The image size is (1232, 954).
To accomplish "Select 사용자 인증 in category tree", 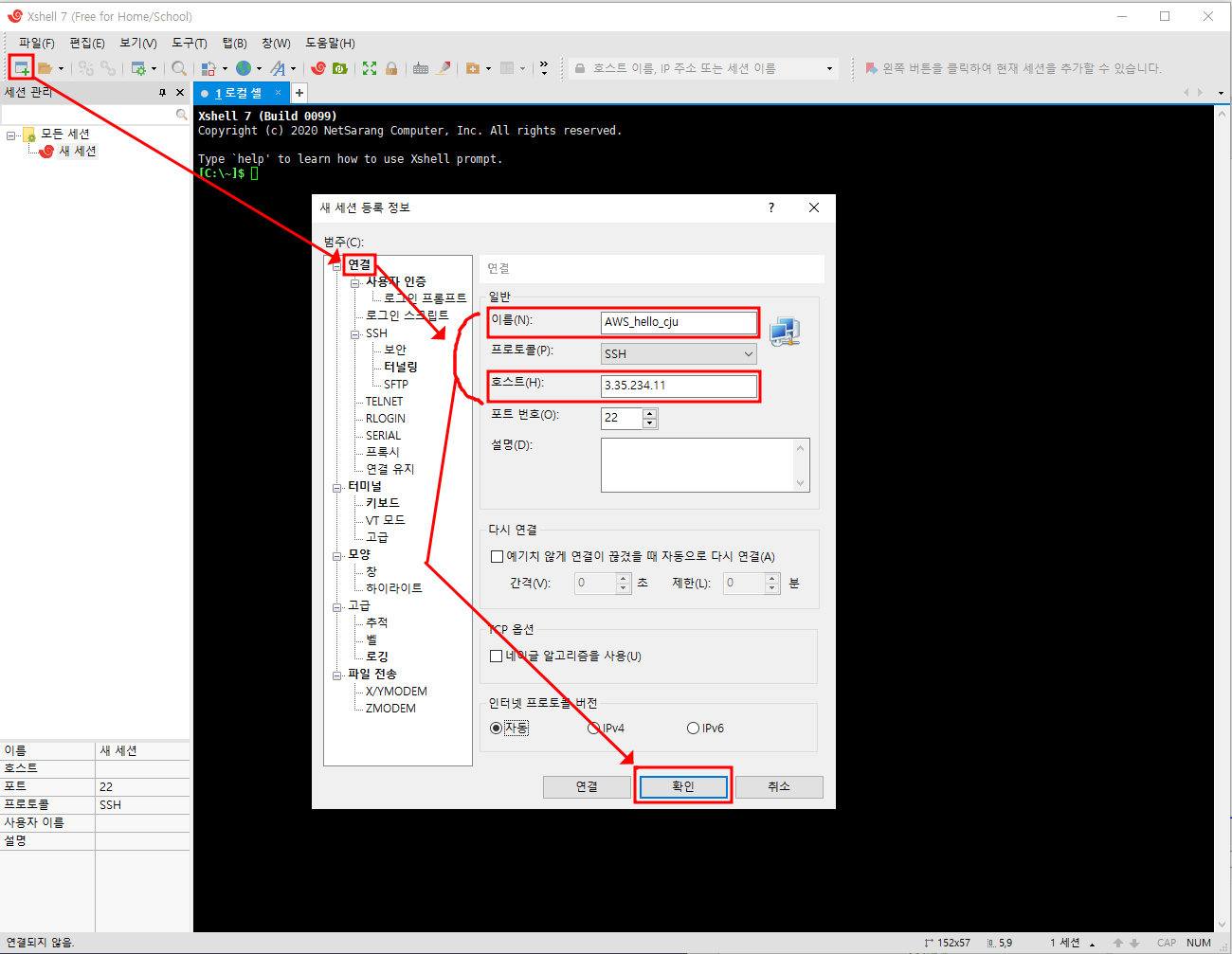I will (x=396, y=282).
